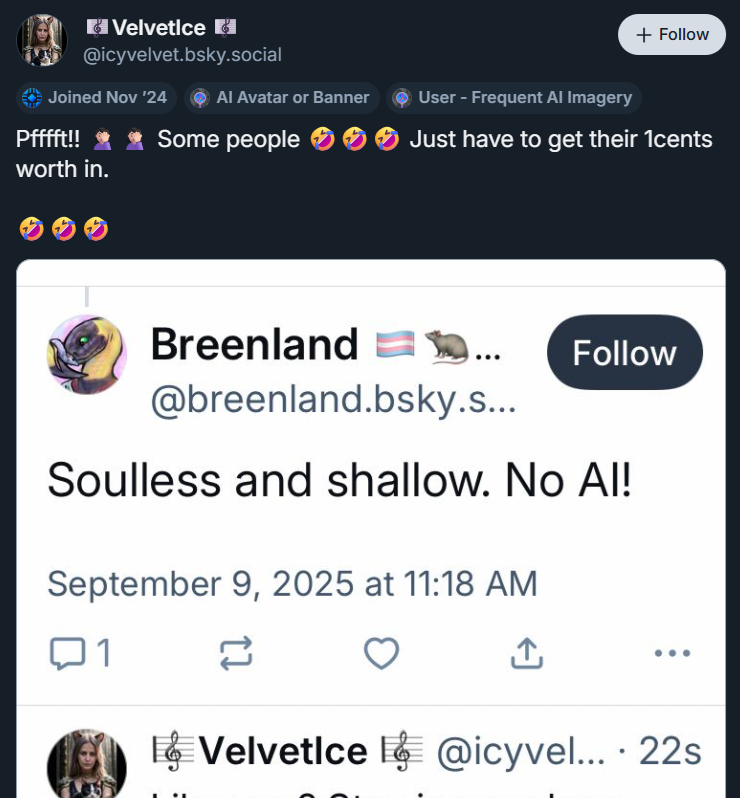Click the Follow button for VelvetIce
This screenshot has width=740, height=798.
672,34
